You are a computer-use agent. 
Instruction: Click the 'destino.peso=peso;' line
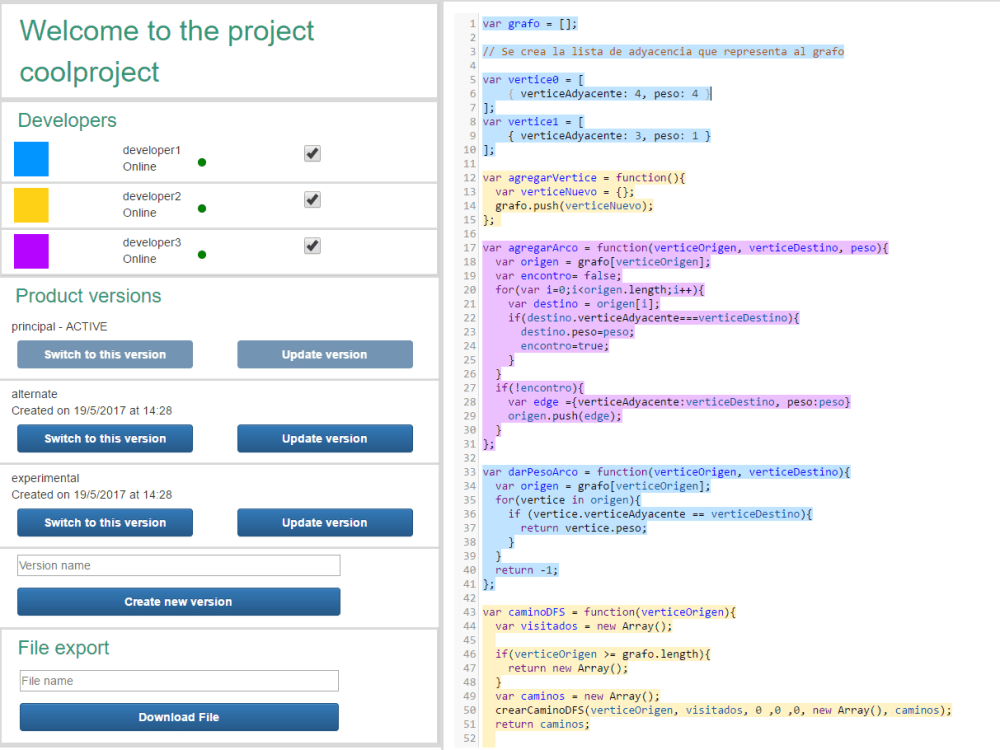tap(577, 332)
